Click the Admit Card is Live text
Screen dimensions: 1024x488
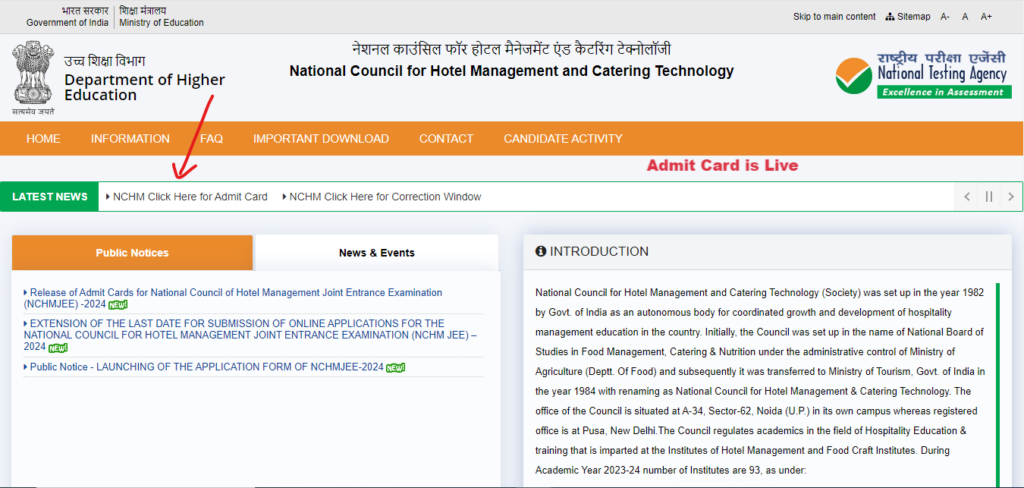pos(722,166)
